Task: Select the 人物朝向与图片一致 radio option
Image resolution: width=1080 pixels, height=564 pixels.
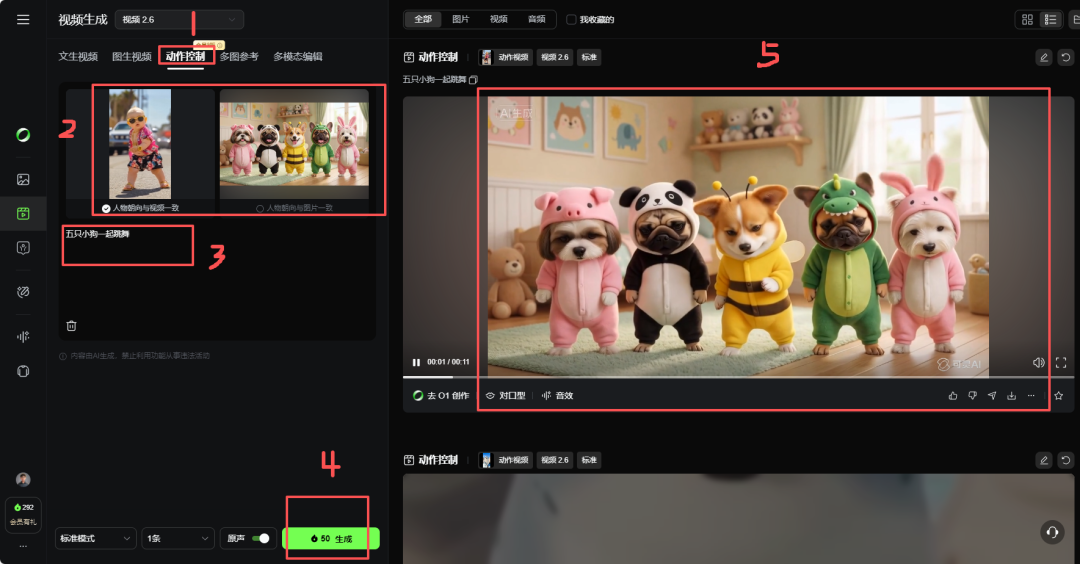Action: click(x=261, y=208)
